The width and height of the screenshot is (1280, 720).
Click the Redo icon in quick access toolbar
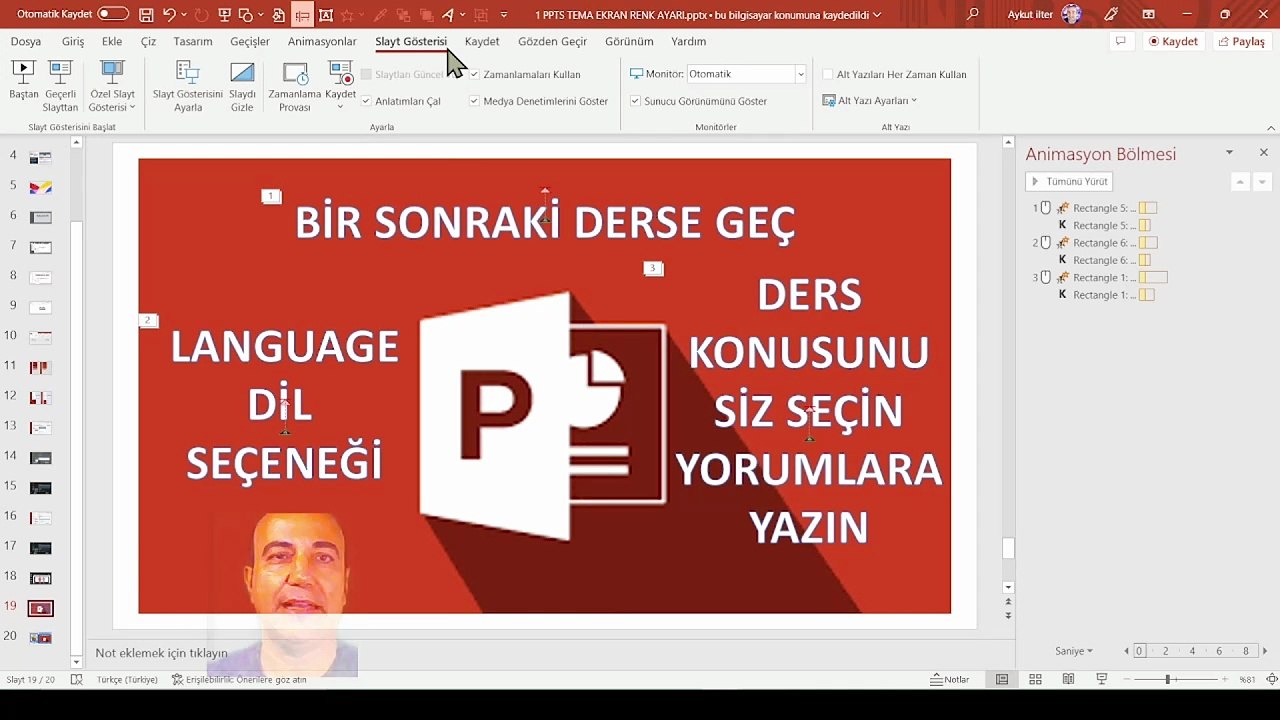pyautogui.click(x=203, y=15)
